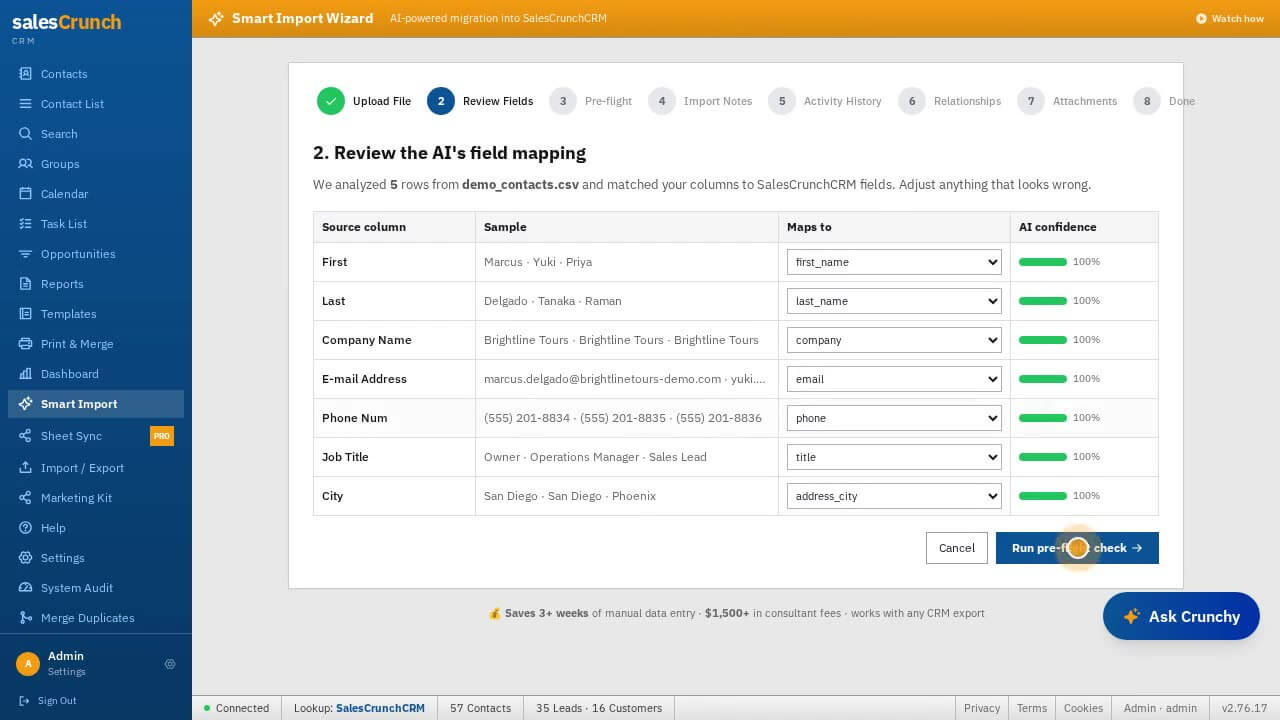Screen dimensions: 1280x720
Task: Jump to step 8 Done
Action: pyautogui.click(x=1164, y=101)
